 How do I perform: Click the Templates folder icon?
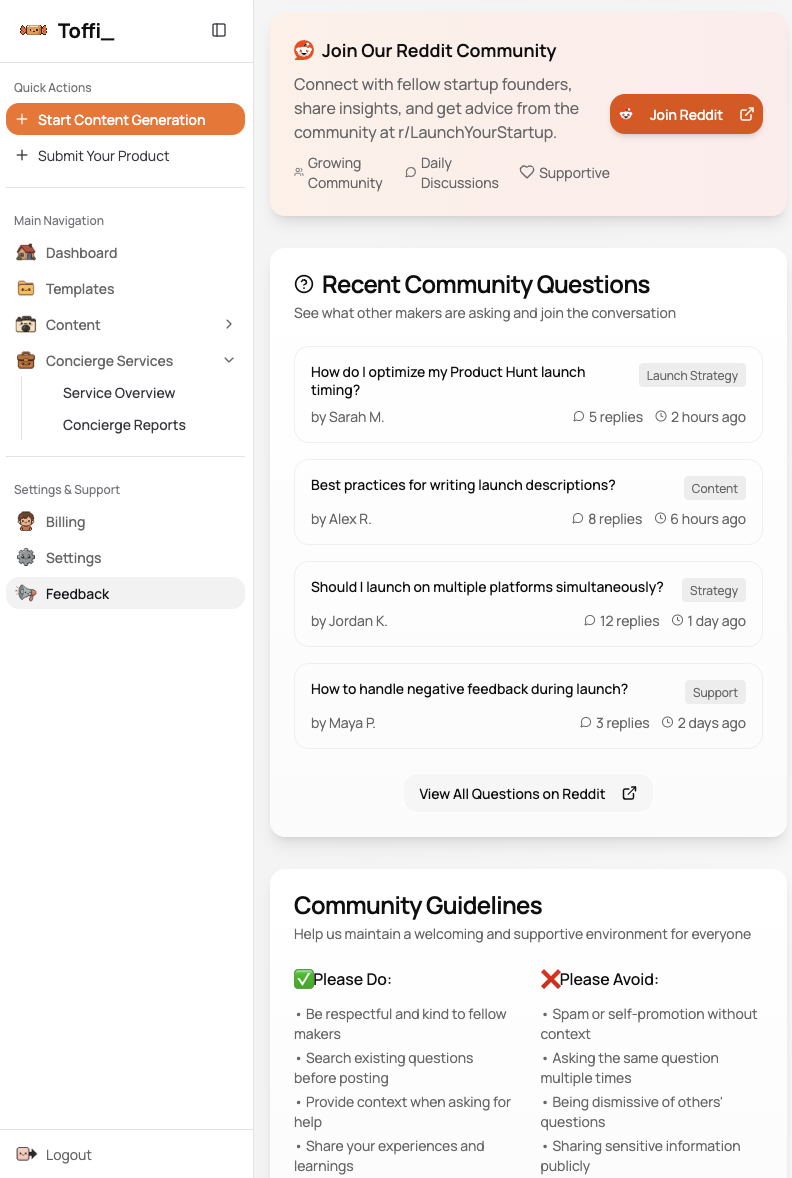coord(26,288)
